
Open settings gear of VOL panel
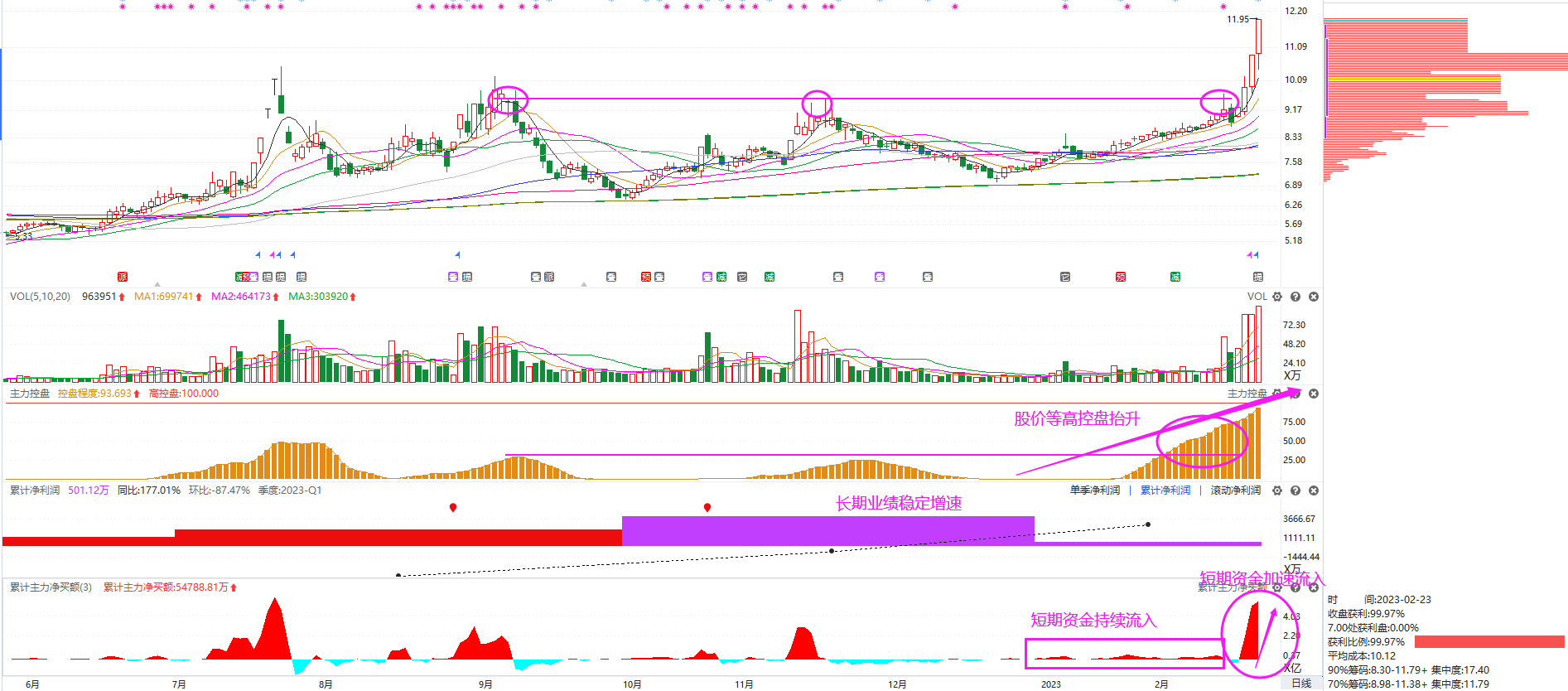pyautogui.click(x=1277, y=297)
